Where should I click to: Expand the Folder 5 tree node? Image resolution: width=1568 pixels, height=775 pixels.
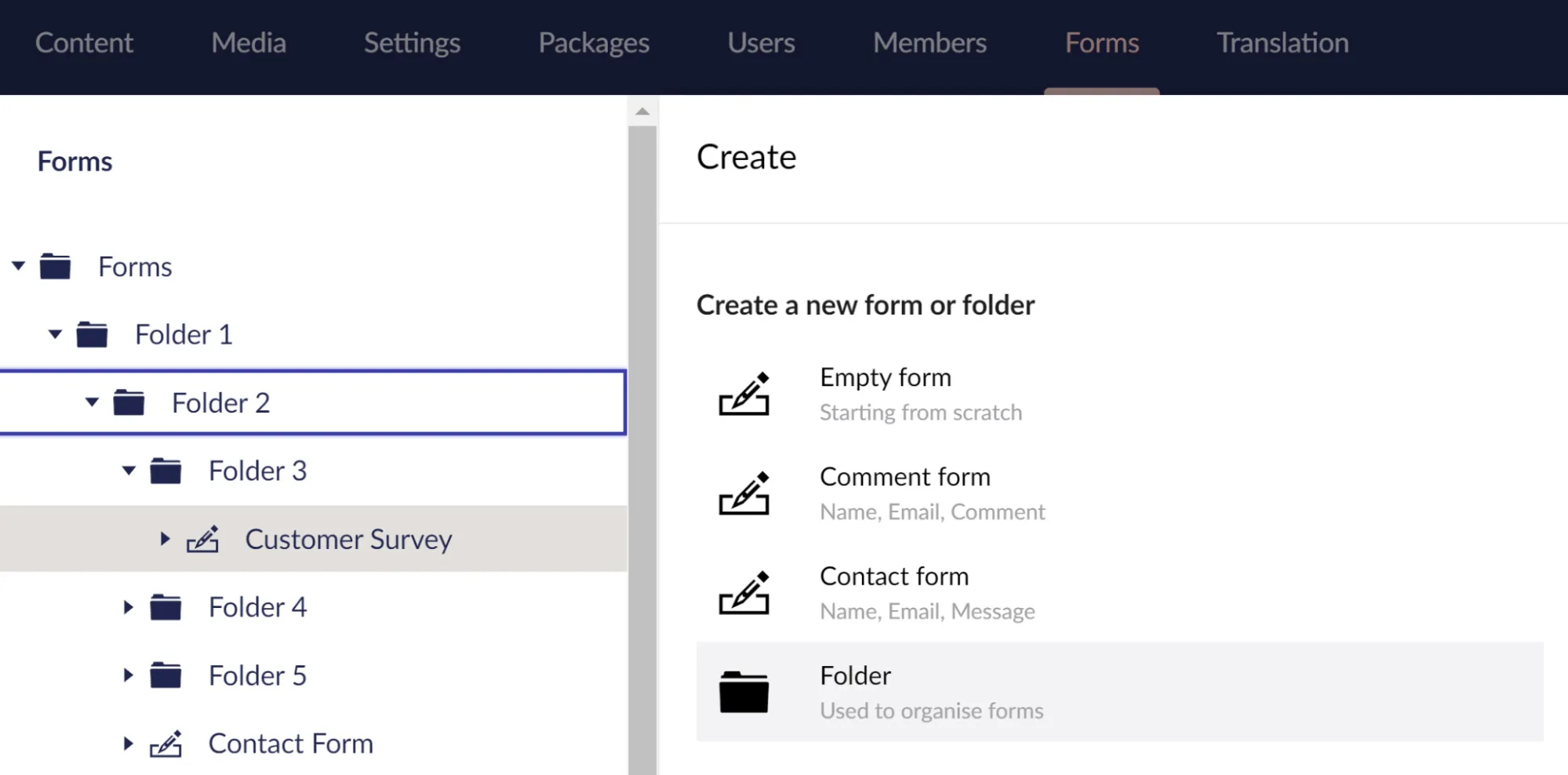(128, 675)
